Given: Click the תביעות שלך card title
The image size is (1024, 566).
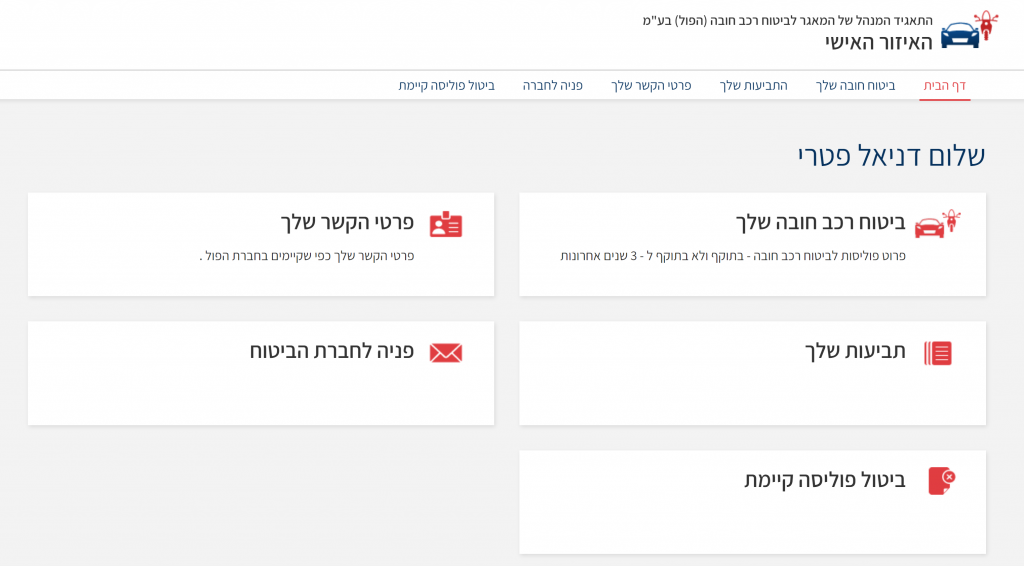Looking at the screenshot, I should 855,351.
